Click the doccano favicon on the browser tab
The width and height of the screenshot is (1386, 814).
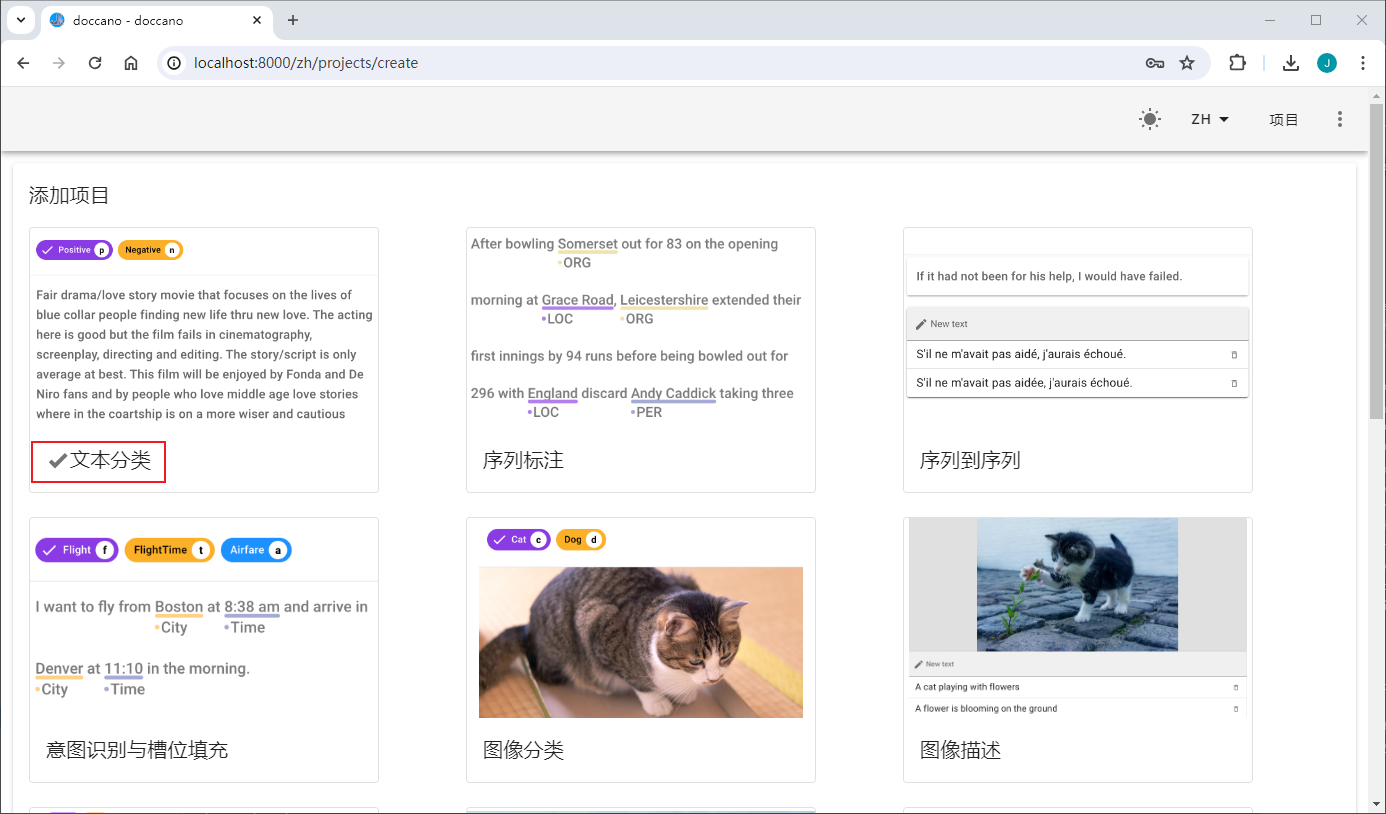[x=57, y=19]
